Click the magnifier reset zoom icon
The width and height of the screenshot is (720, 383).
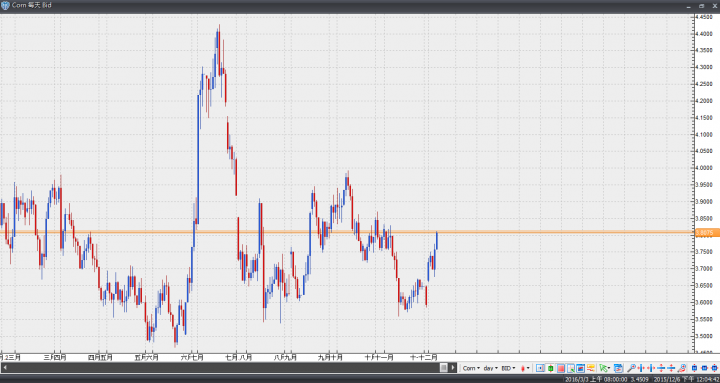(682, 368)
